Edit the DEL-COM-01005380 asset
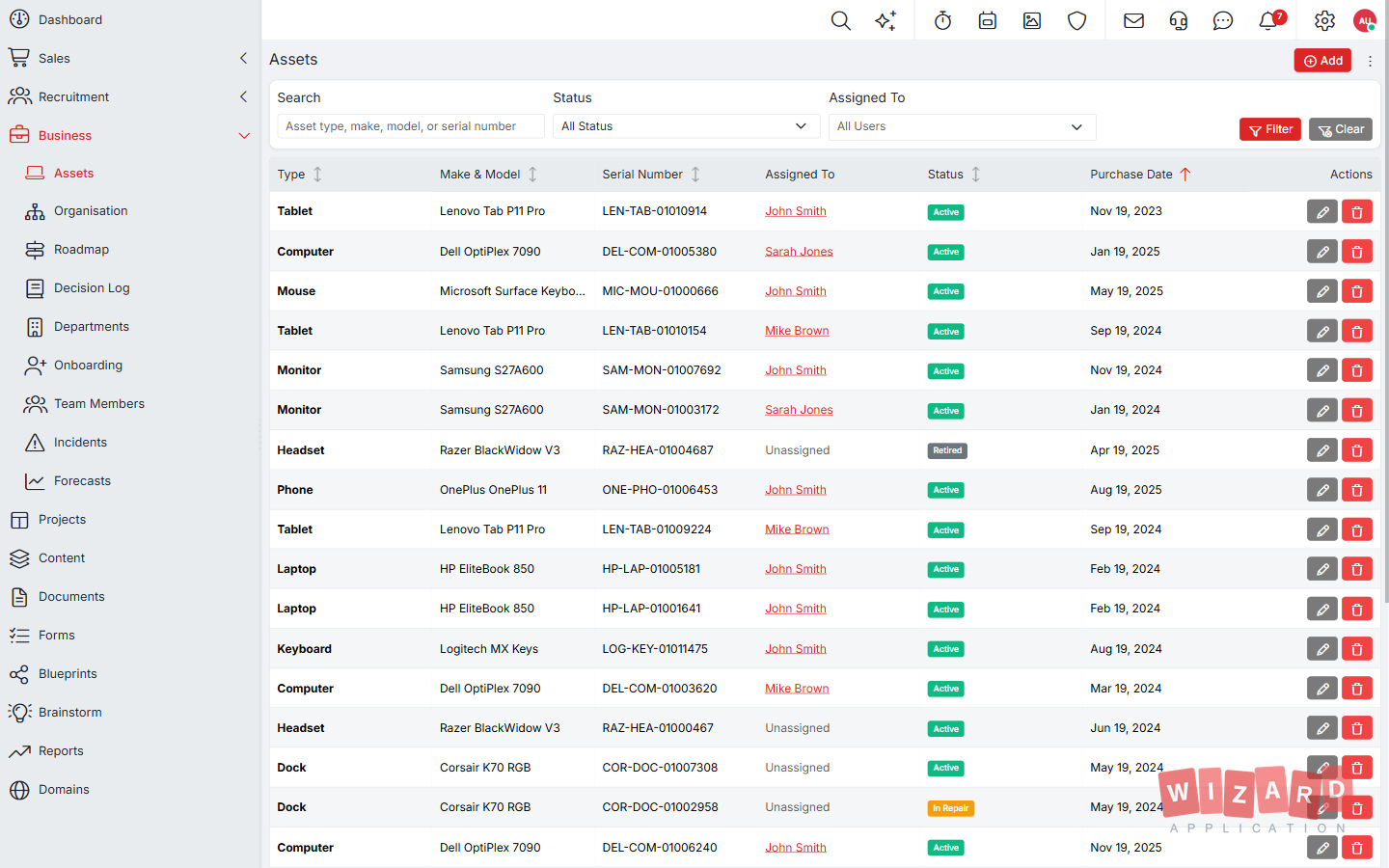This screenshot has height=868, width=1389. point(1322,252)
